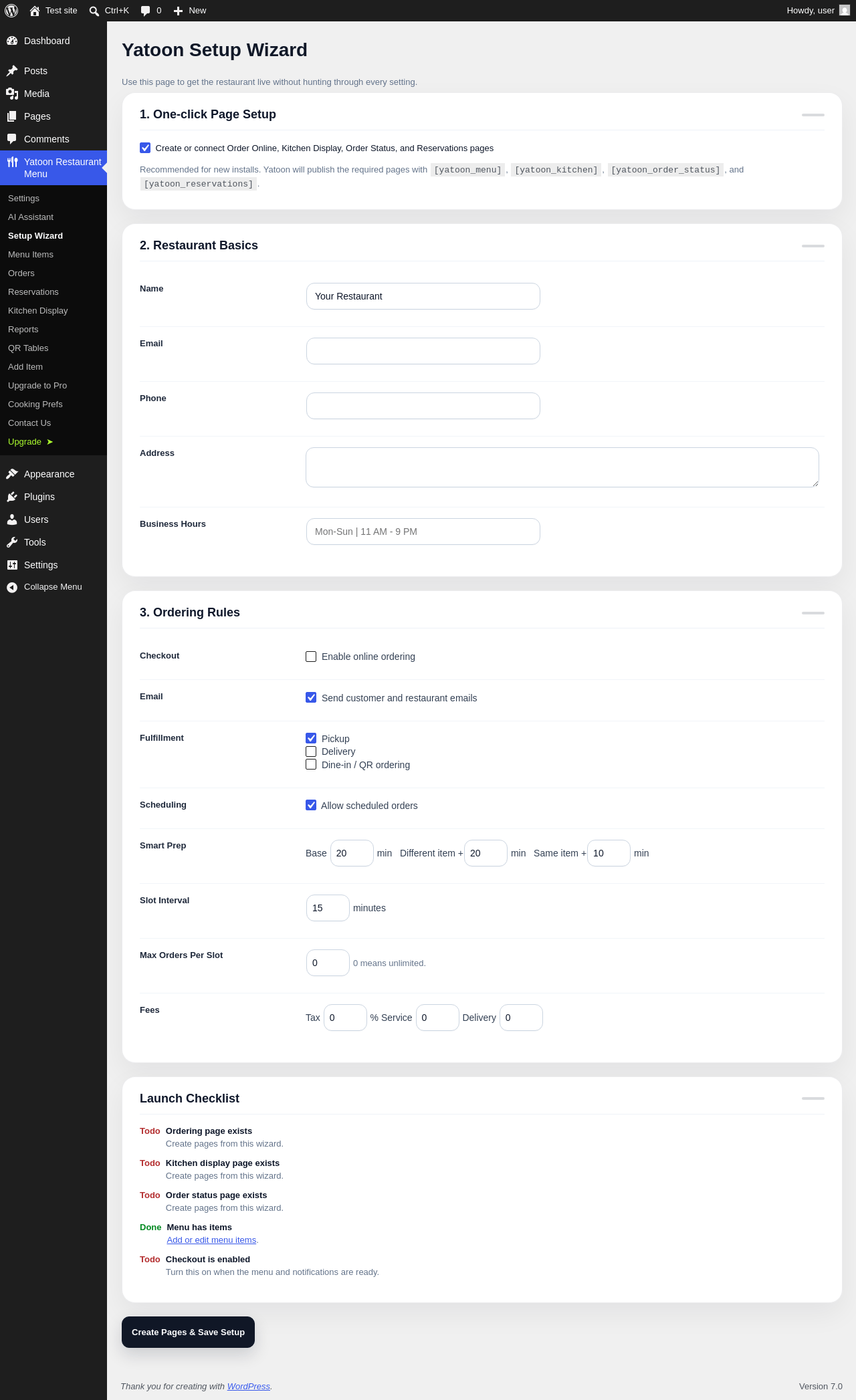Collapse the Restaurant Basics panel
The height and width of the screenshot is (1400, 856).
coord(813,246)
